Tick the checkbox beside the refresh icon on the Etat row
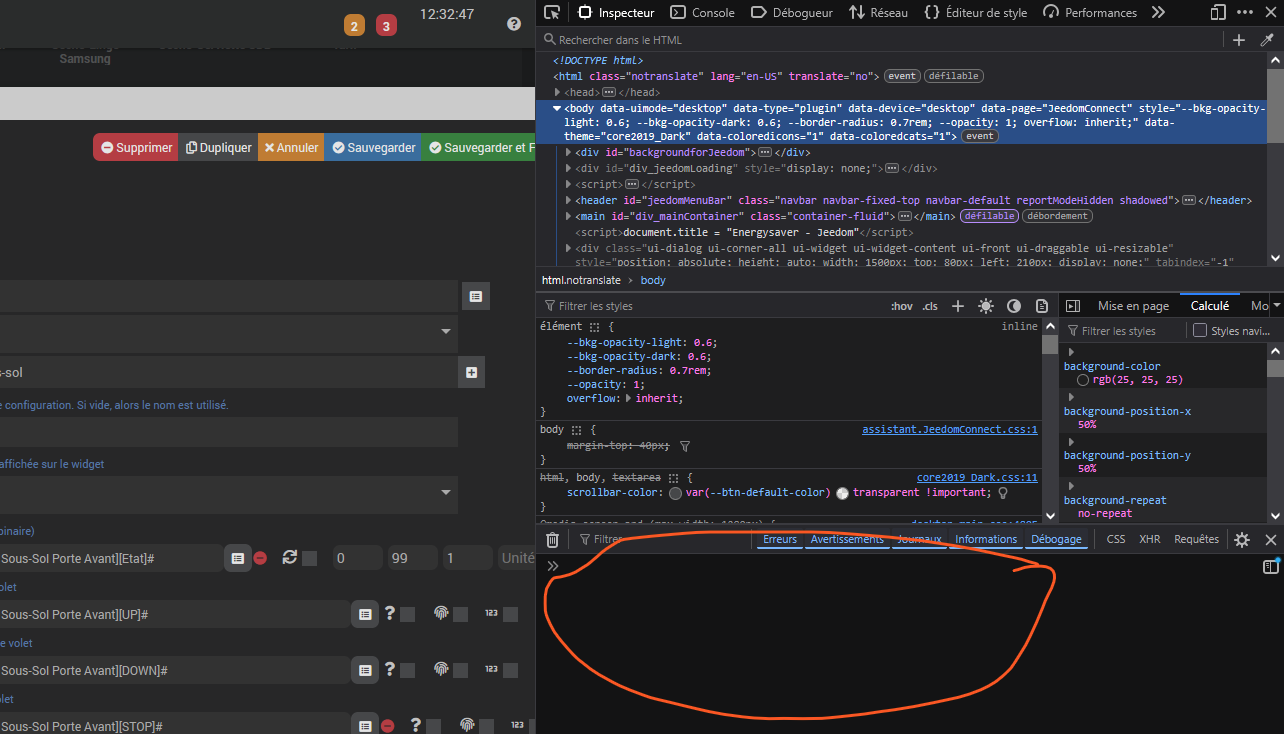Image resolution: width=1284 pixels, height=734 pixels. pos(310,558)
